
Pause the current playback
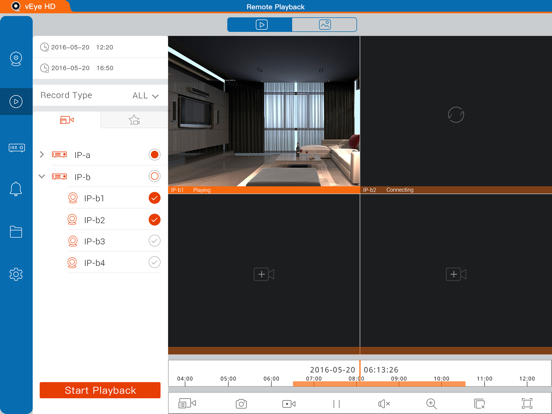[336, 403]
